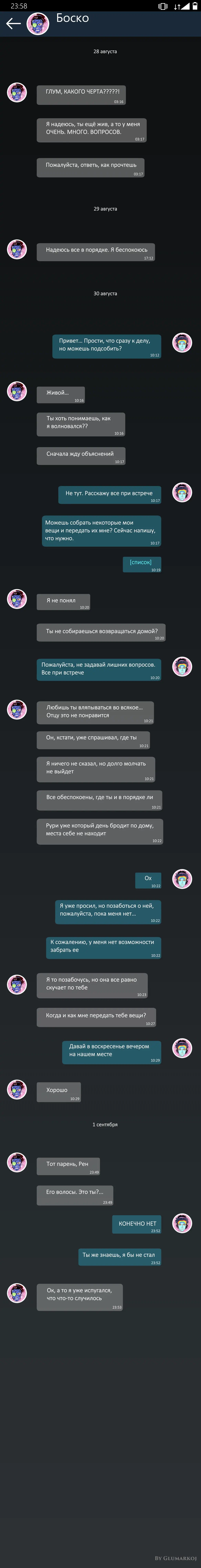Tap the contact name Боско
201x1568 pixels.
click(x=72, y=18)
